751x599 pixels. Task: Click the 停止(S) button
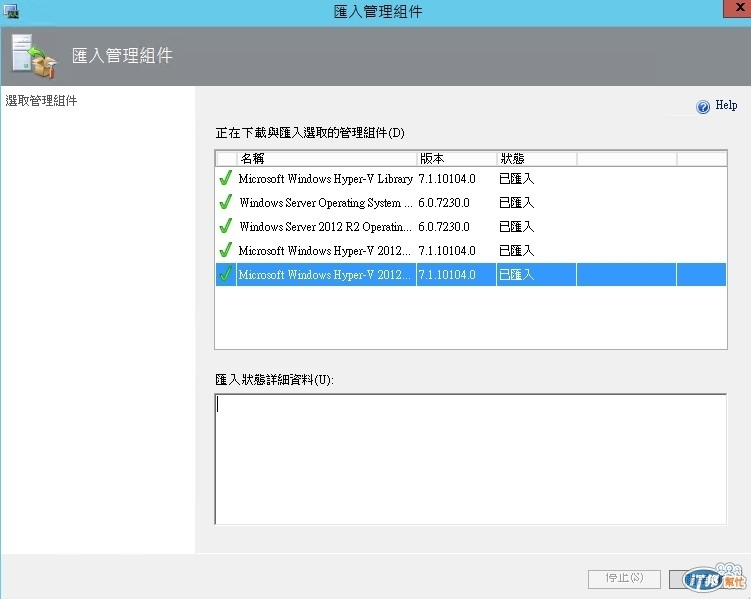point(624,578)
